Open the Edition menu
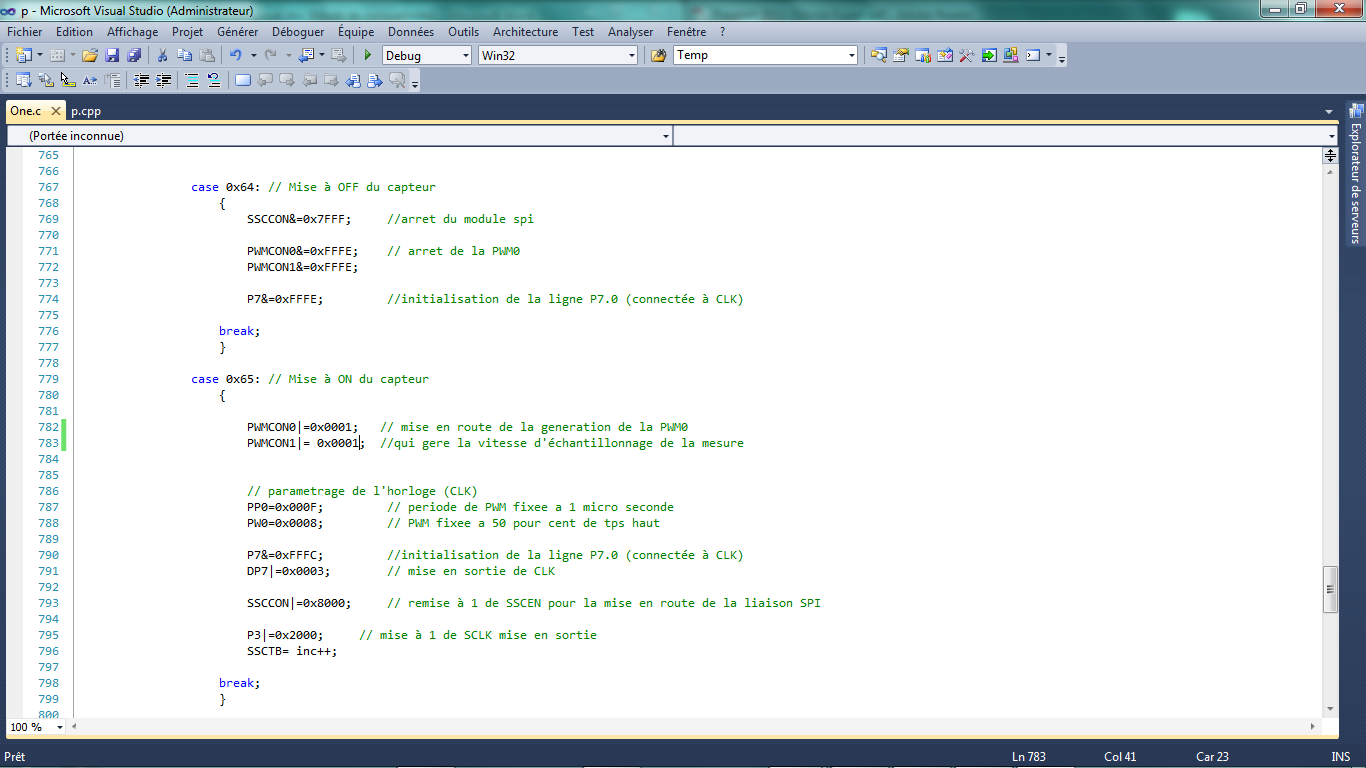Viewport: 1366px width, 768px height. (x=75, y=32)
